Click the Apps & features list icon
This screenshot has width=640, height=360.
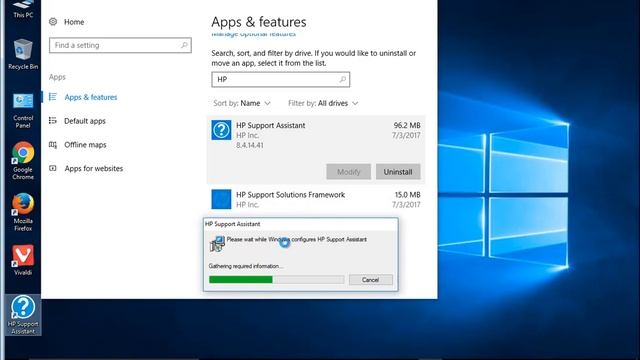click(x=53, y=97)
